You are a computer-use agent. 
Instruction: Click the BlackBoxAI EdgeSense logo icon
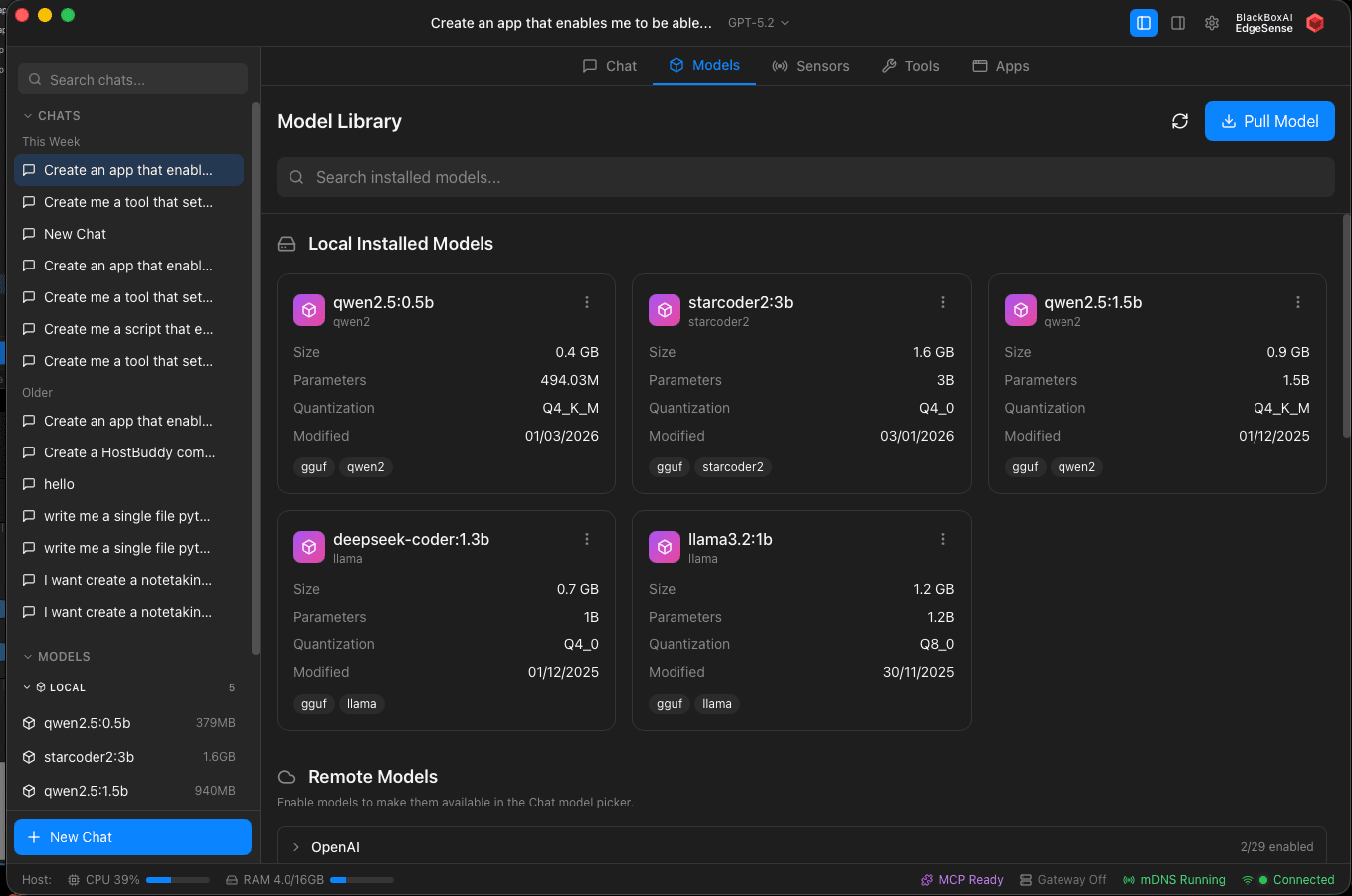click(x=1315, y=23)
